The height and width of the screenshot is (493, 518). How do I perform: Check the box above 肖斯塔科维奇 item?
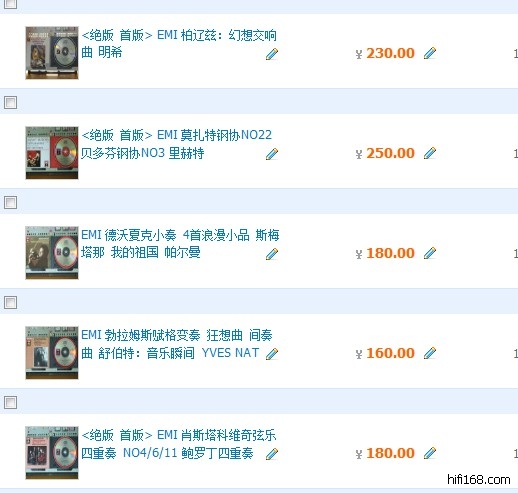pos(10,402)
